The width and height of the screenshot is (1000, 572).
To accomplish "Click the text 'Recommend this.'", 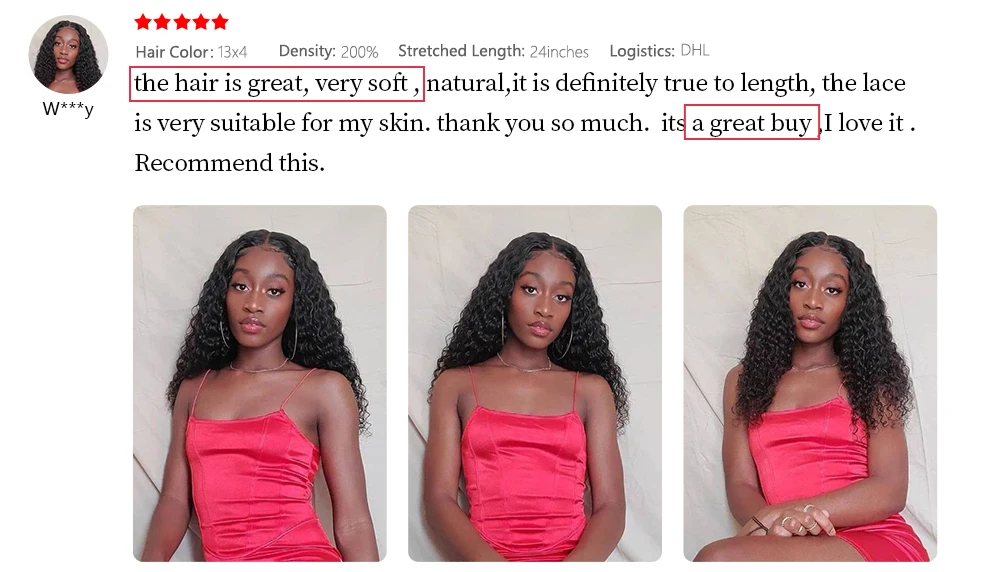I will click(x=230, y=163).
